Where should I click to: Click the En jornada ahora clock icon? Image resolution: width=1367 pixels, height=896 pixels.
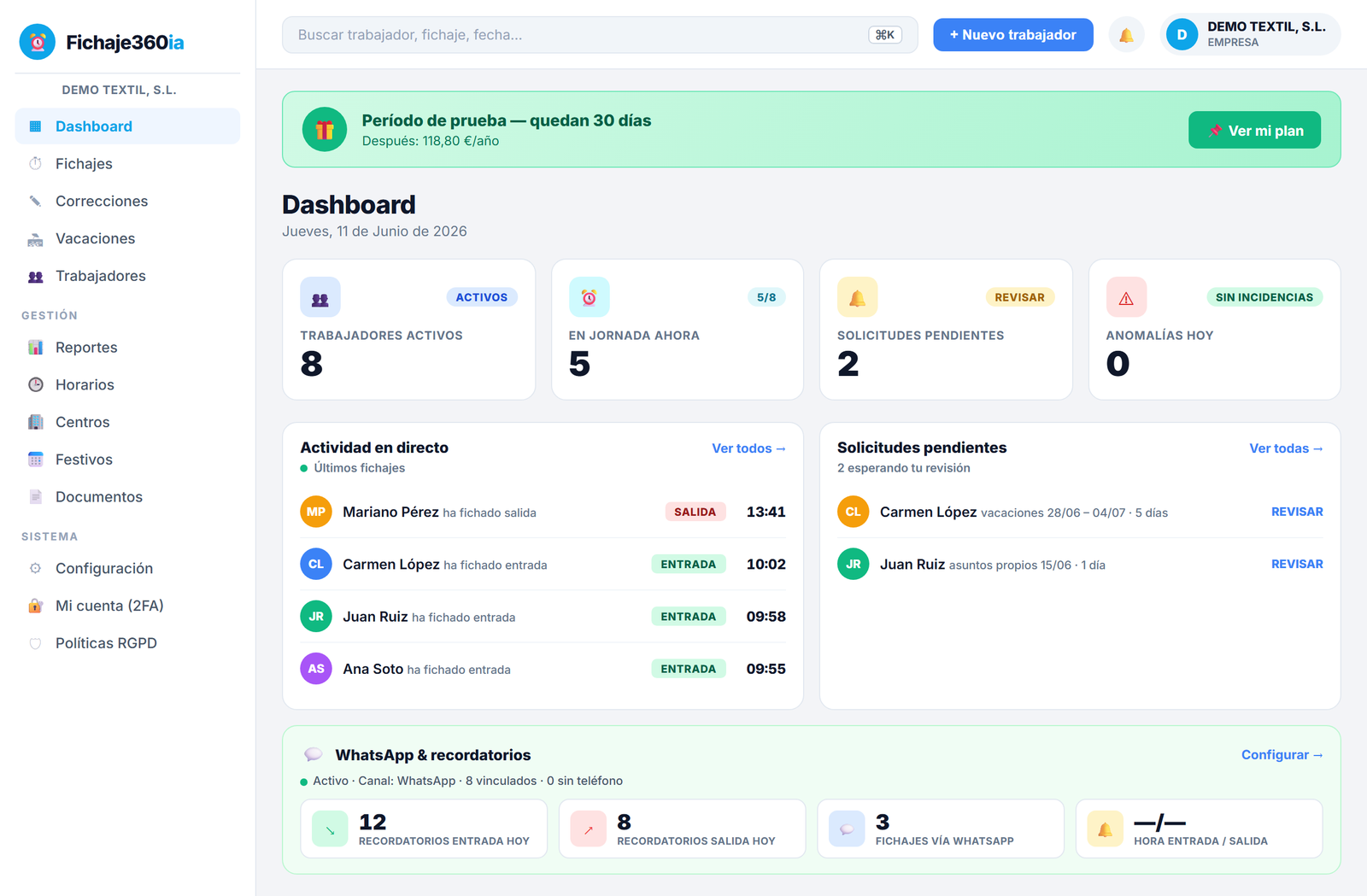589,297
